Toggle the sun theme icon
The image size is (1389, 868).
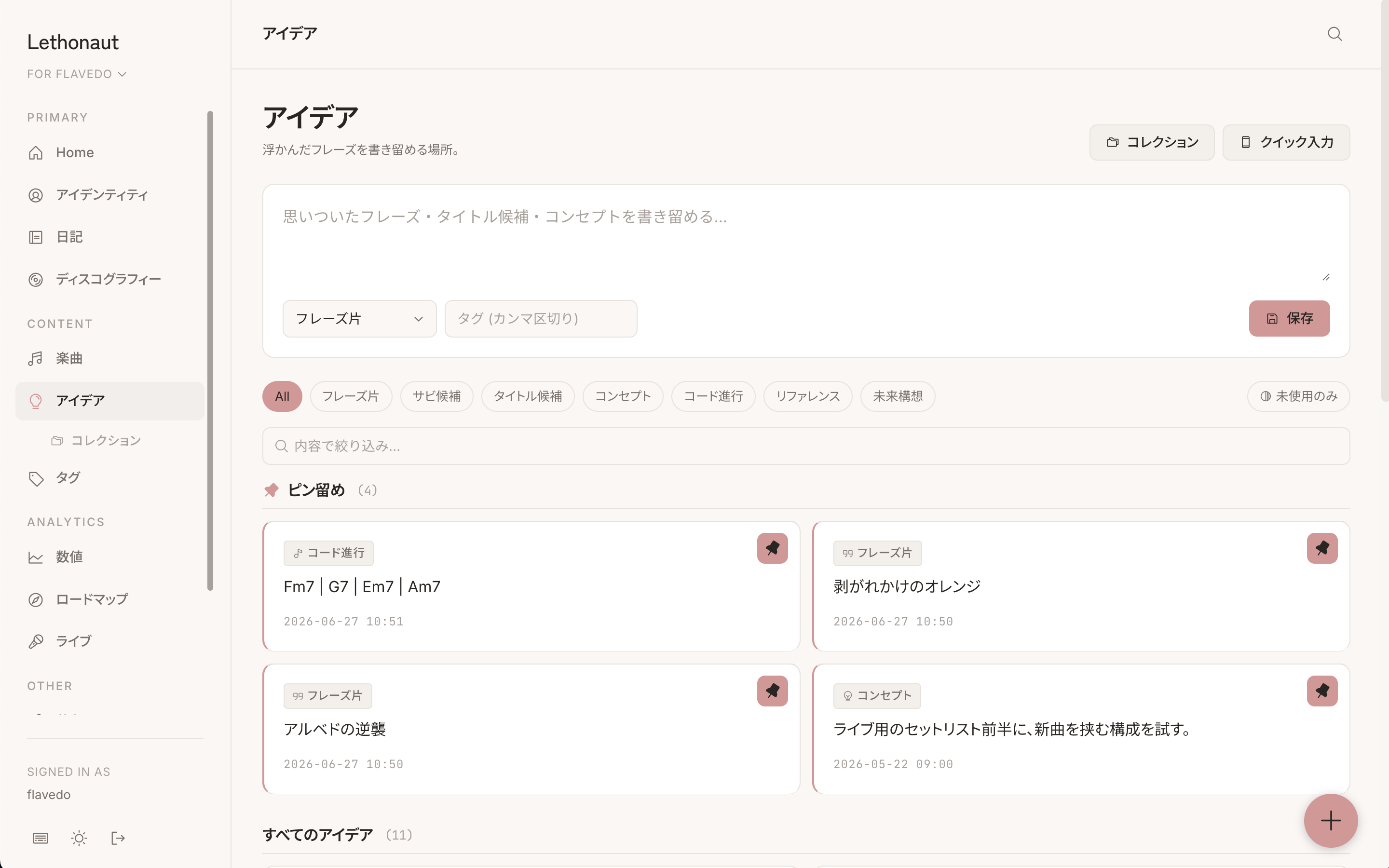[79, 838]
